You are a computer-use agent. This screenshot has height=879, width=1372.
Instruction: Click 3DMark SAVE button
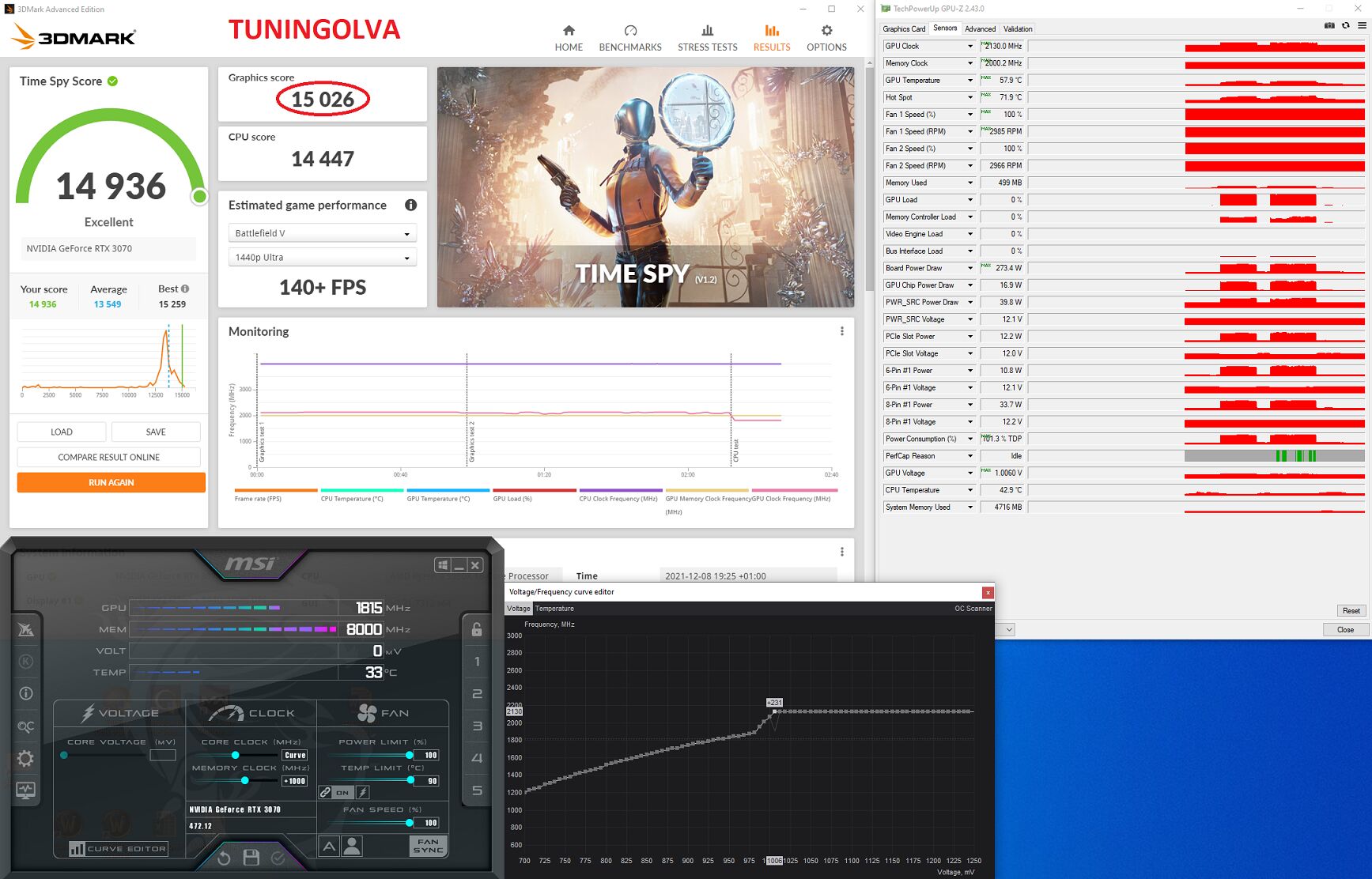[156, 432]
